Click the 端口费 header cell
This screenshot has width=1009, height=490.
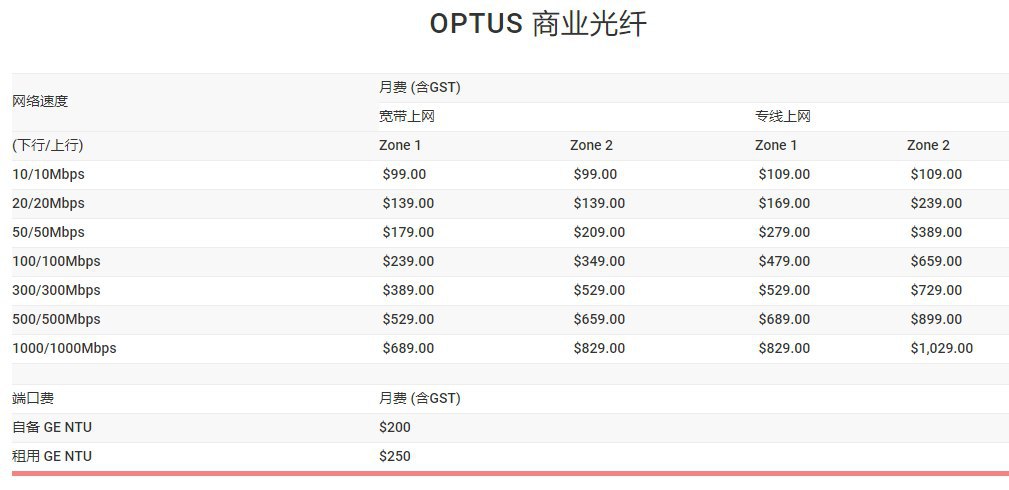click(x=32, y=398)
